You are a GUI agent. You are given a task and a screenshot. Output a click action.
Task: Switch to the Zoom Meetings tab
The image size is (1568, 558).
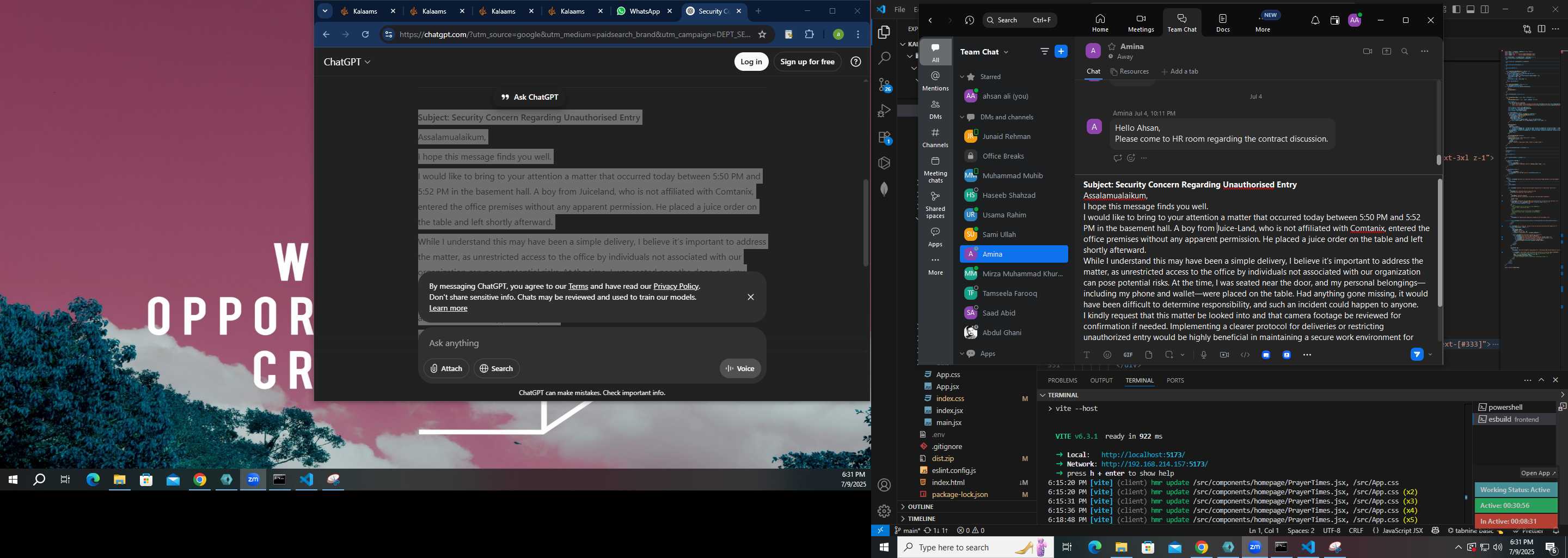1141,22
